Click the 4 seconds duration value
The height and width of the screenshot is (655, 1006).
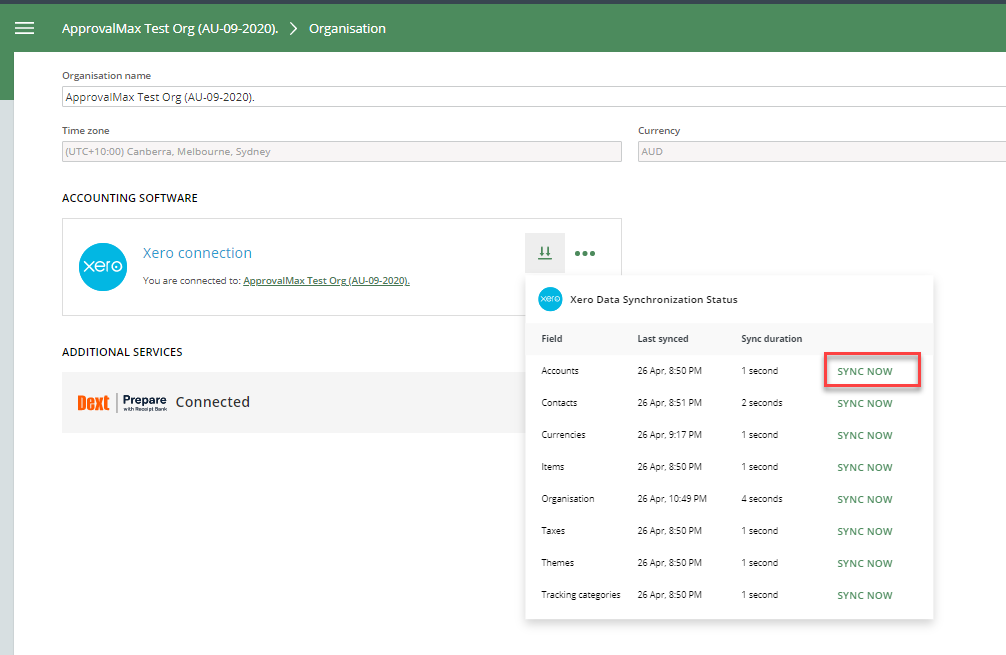[762, 499]
